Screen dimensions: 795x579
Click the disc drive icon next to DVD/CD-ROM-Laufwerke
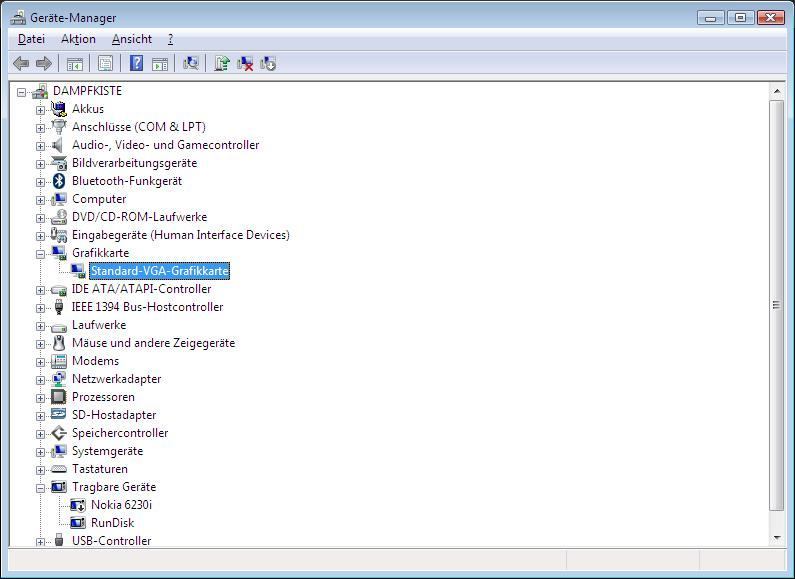pos(59,217)
